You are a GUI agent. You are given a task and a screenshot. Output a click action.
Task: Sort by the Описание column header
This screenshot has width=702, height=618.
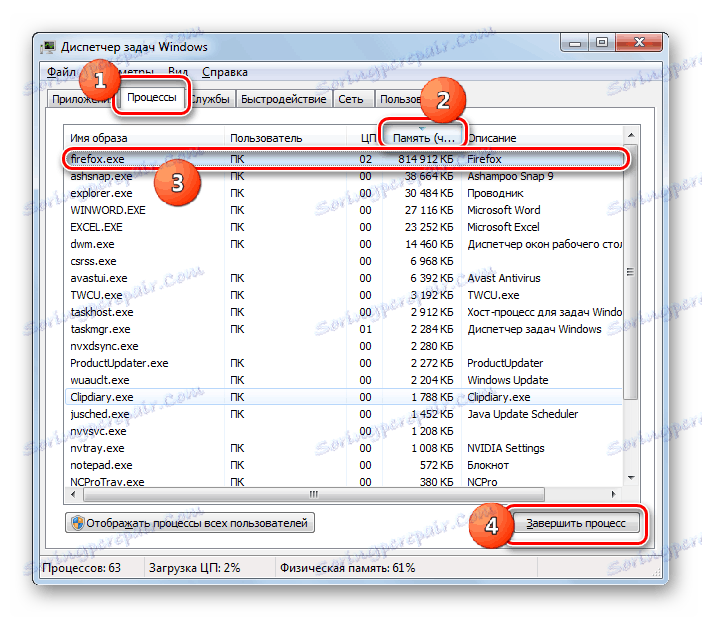pos(542,138)
